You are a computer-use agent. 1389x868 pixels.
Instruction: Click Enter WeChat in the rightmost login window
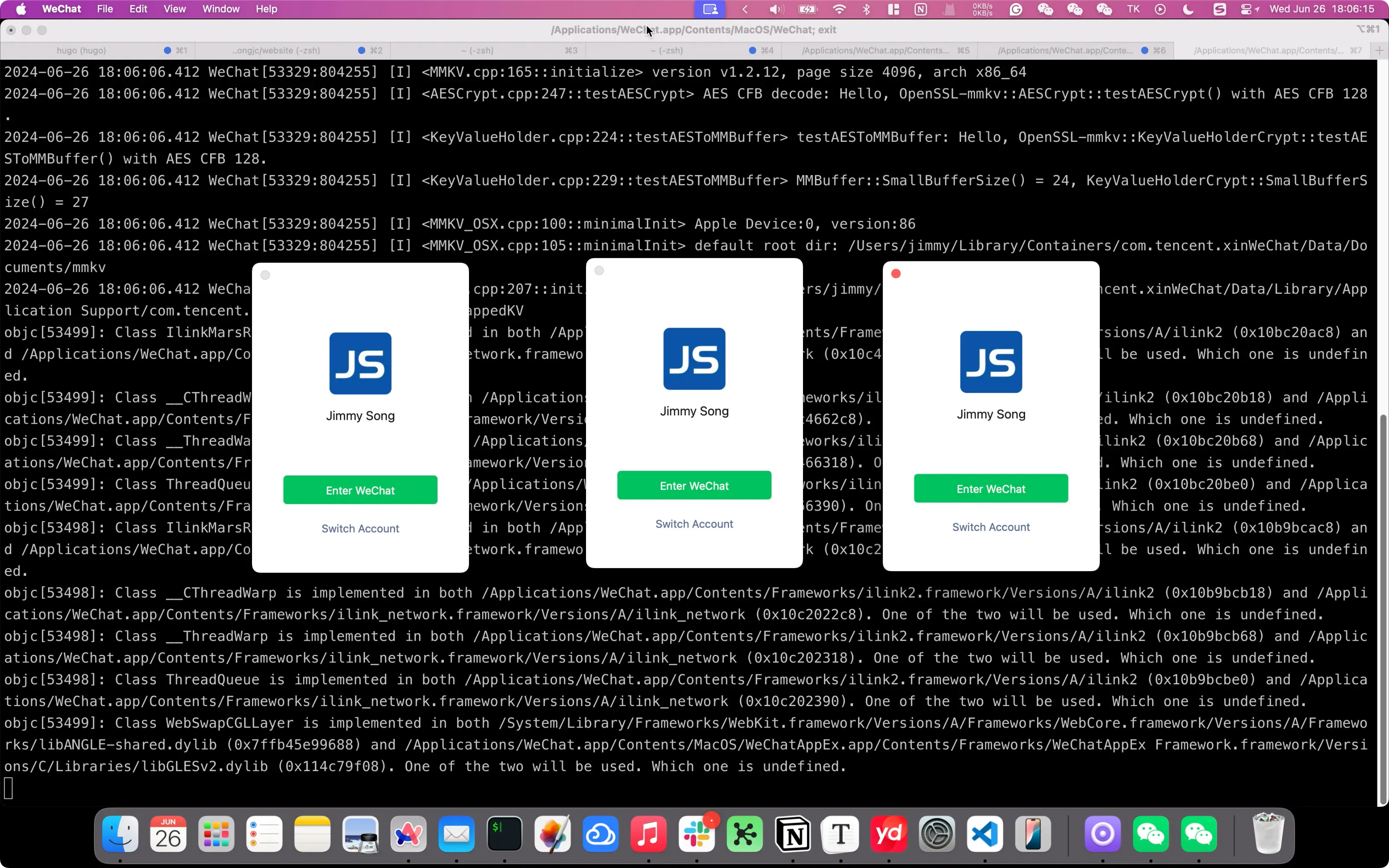(991, 489)
